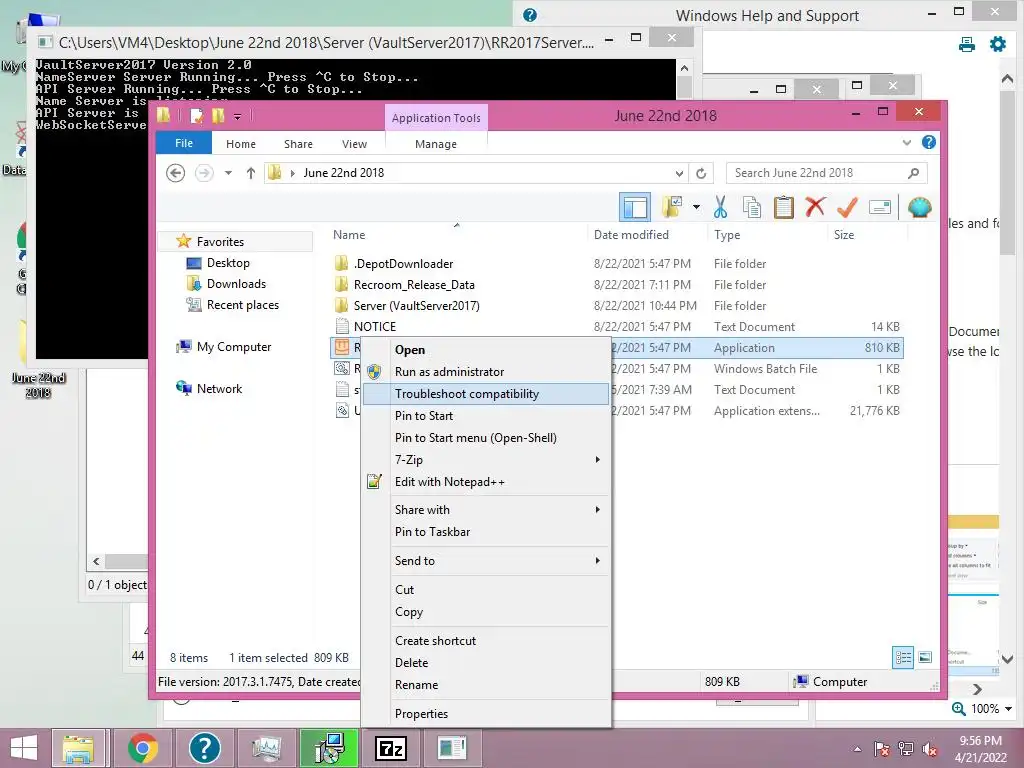Image resolution: width=1024 pixels, height=768 pixels.
Task: Select the .DepotDownloader folder
Action: click(404, 264)
